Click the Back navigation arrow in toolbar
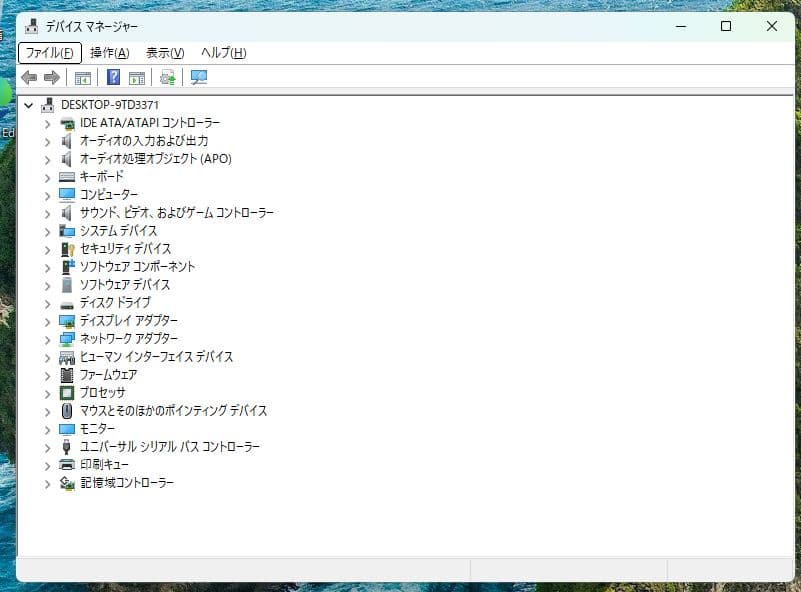This screenshot has height=592, width=801. click(27, 77)
